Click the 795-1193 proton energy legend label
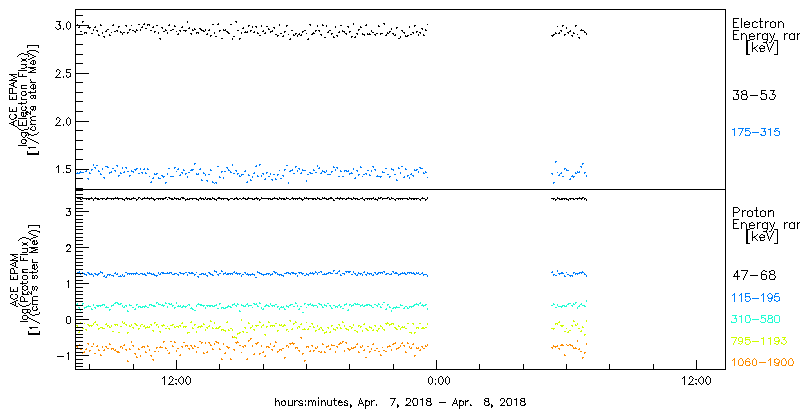The height and width of the screenshot is (410, 800). coord(759,341)
